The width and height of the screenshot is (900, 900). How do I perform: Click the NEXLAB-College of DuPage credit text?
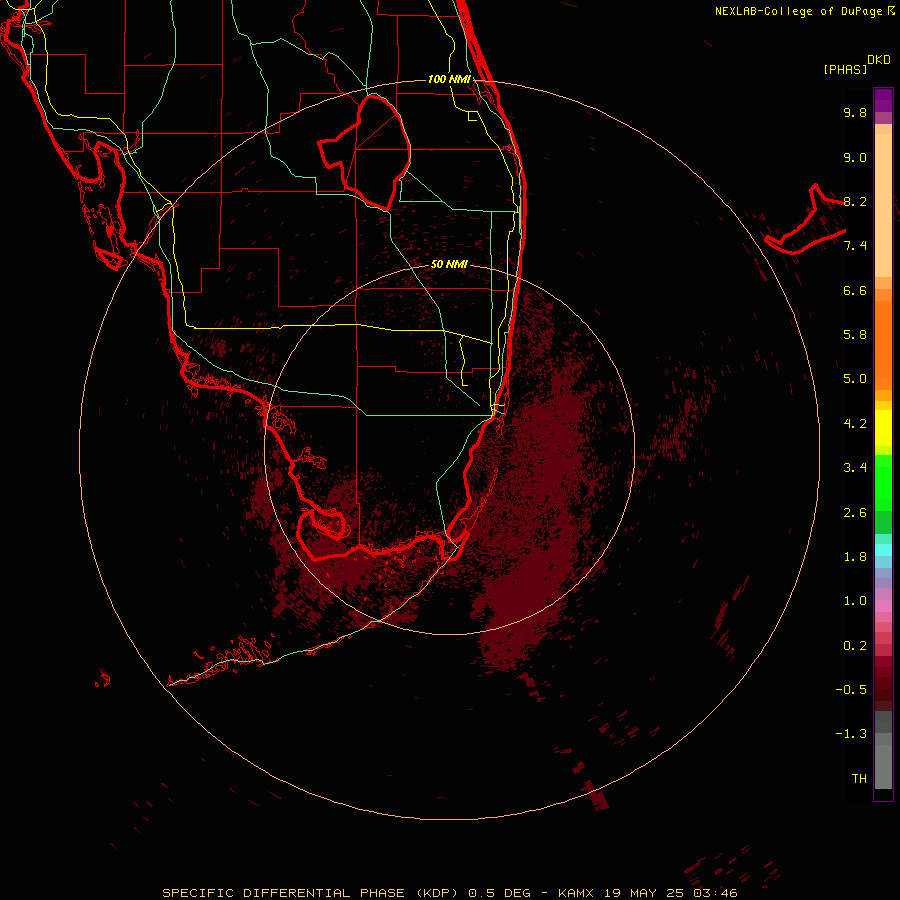pos(804,11)
